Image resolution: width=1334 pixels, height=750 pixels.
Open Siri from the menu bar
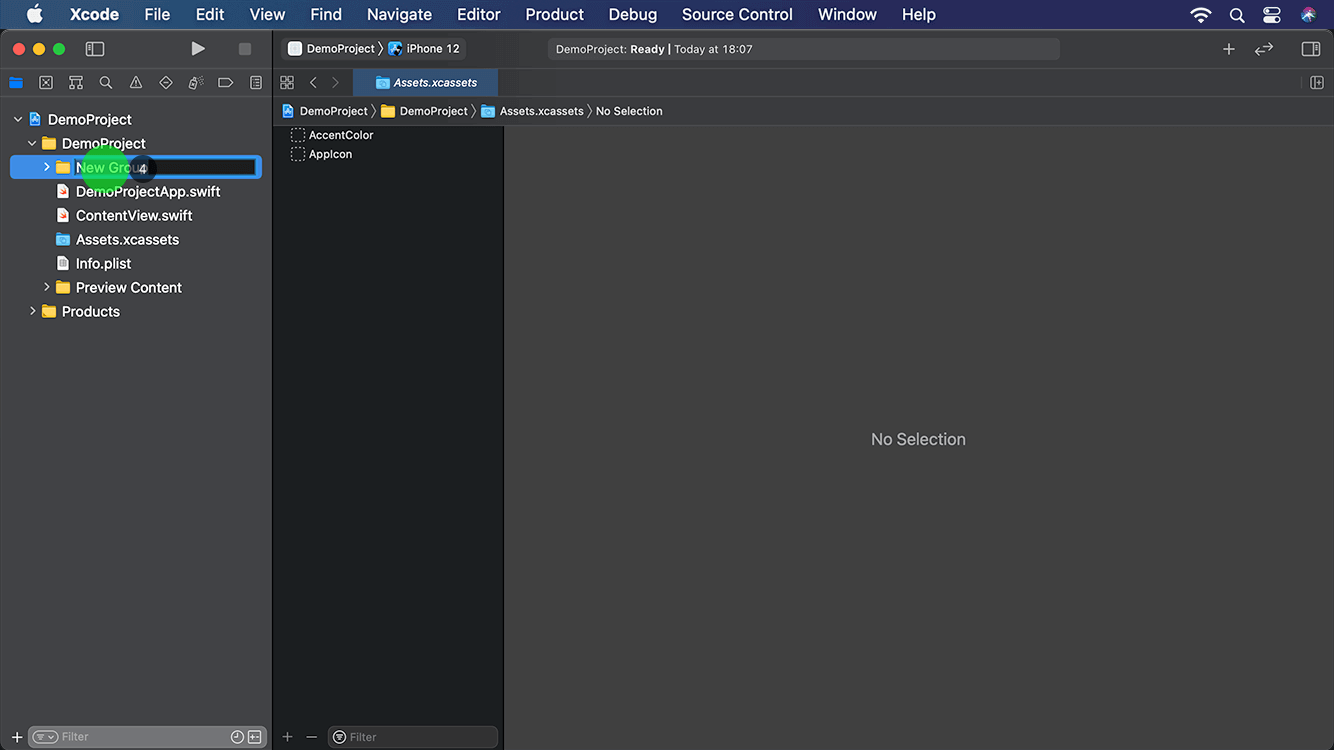[x=1309, y=15]
